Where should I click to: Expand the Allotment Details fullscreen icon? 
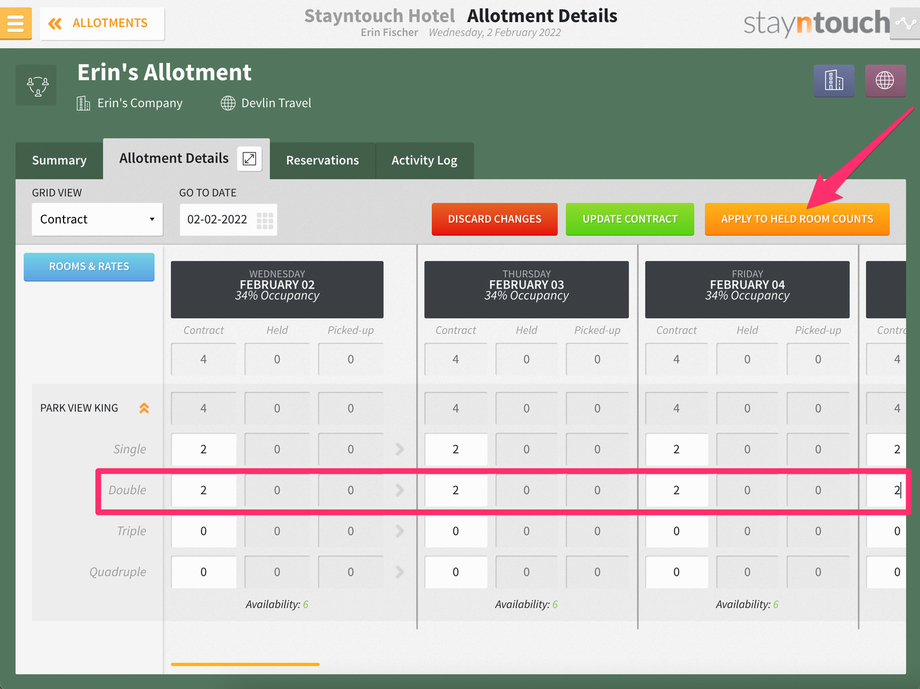(x=249, y=158)
